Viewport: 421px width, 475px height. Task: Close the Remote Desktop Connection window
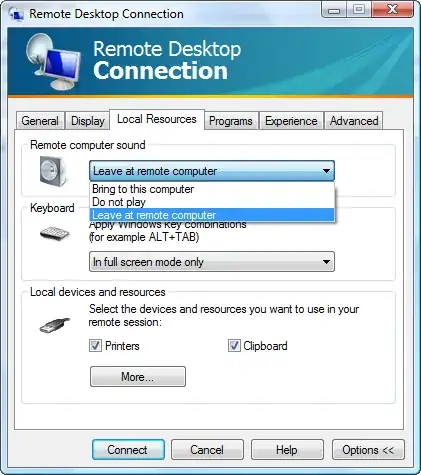tap(393, 10)
